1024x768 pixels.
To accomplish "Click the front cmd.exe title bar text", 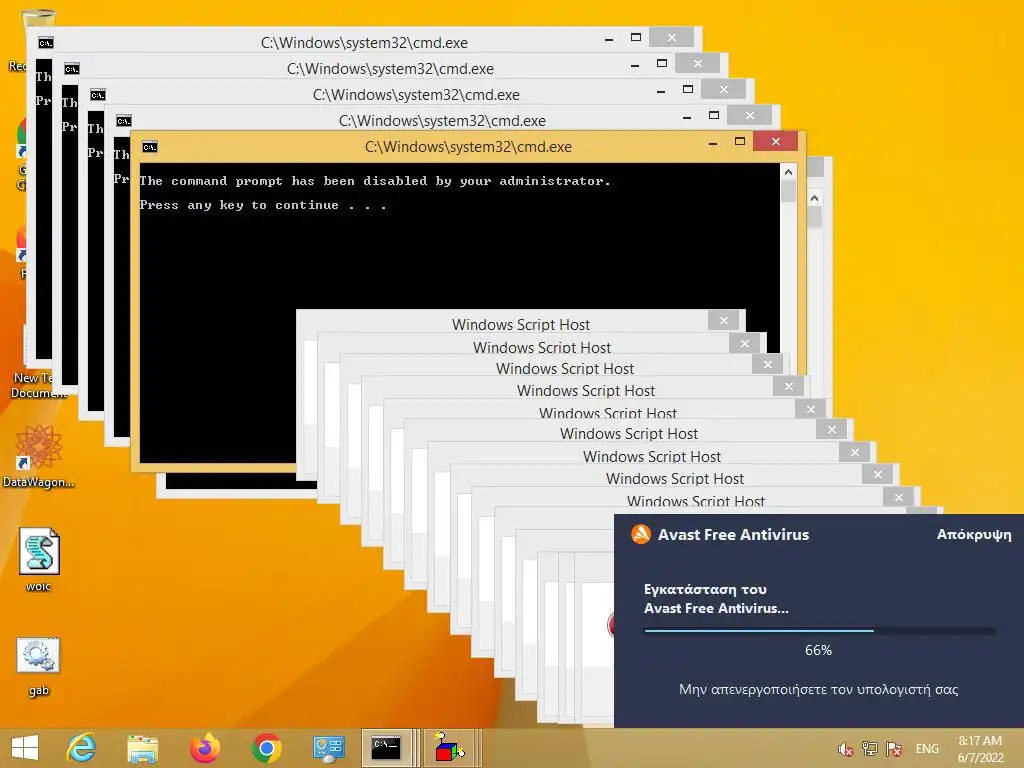I will click(468, 147).
